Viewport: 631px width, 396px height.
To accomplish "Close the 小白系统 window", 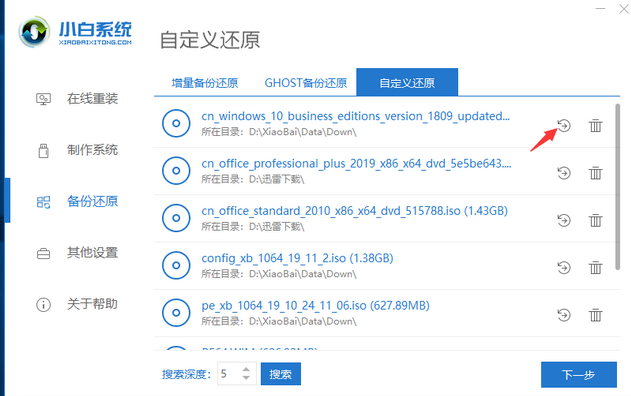I will tap(624, 8).
